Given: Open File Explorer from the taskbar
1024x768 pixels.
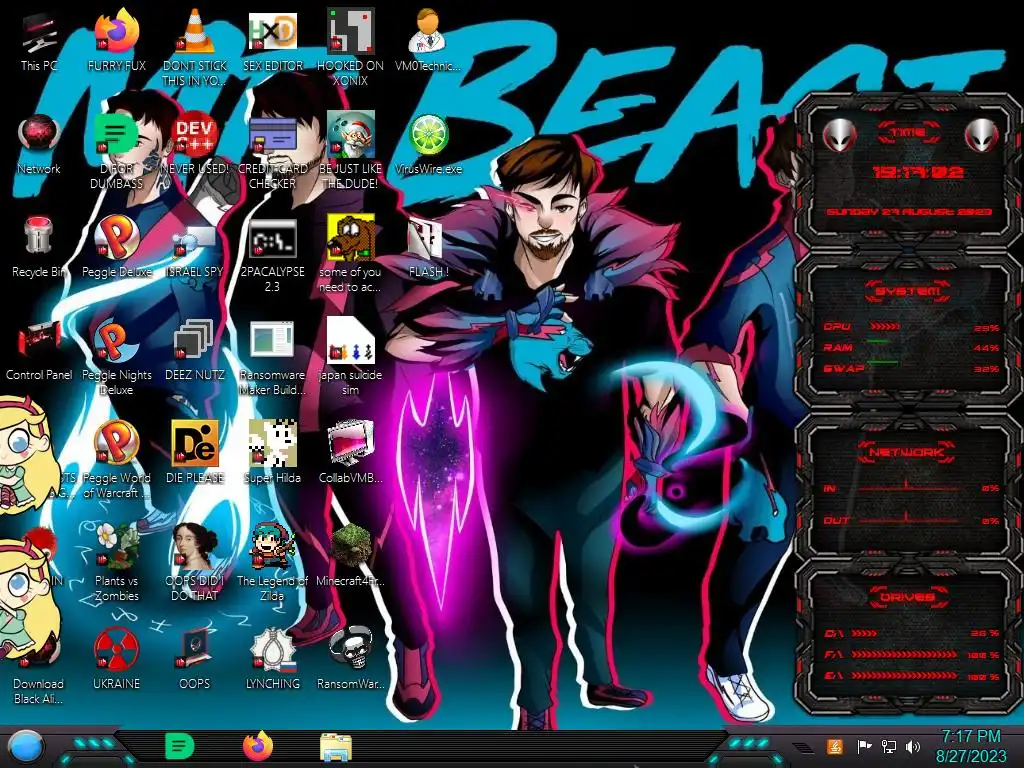Looking at the screenshot, I should pos(336,747).
